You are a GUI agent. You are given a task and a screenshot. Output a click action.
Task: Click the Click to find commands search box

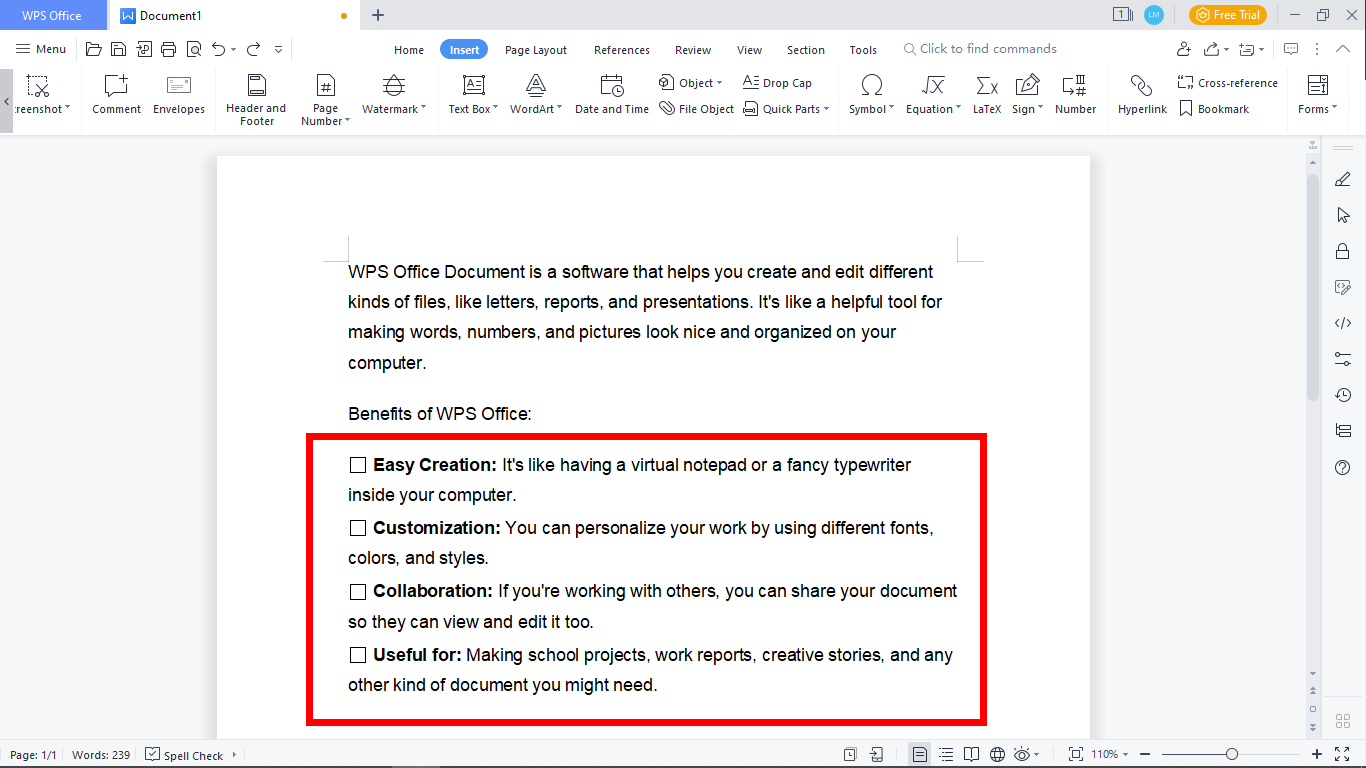[x=980, y=49]
